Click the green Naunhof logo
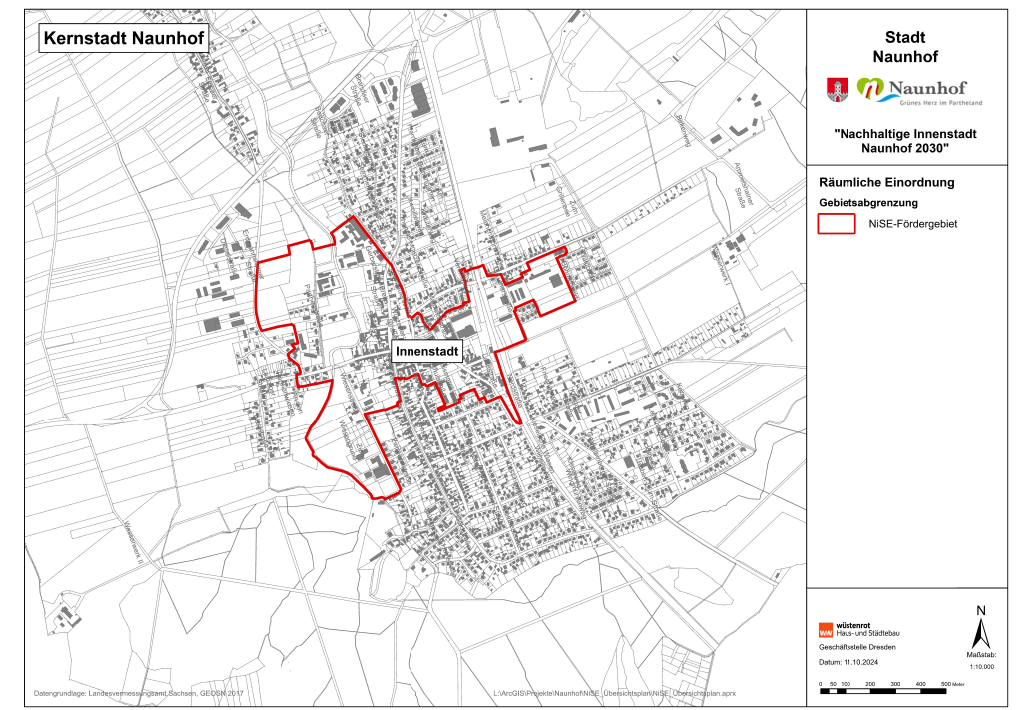Screen dimensions: 1026x710 coord(919,91)
